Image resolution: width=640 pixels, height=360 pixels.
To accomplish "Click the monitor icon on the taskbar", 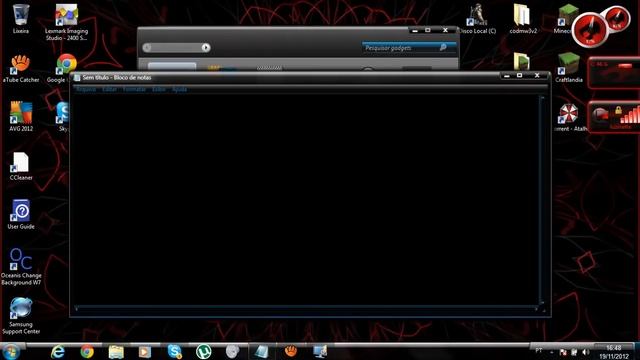I will point(320,351).
